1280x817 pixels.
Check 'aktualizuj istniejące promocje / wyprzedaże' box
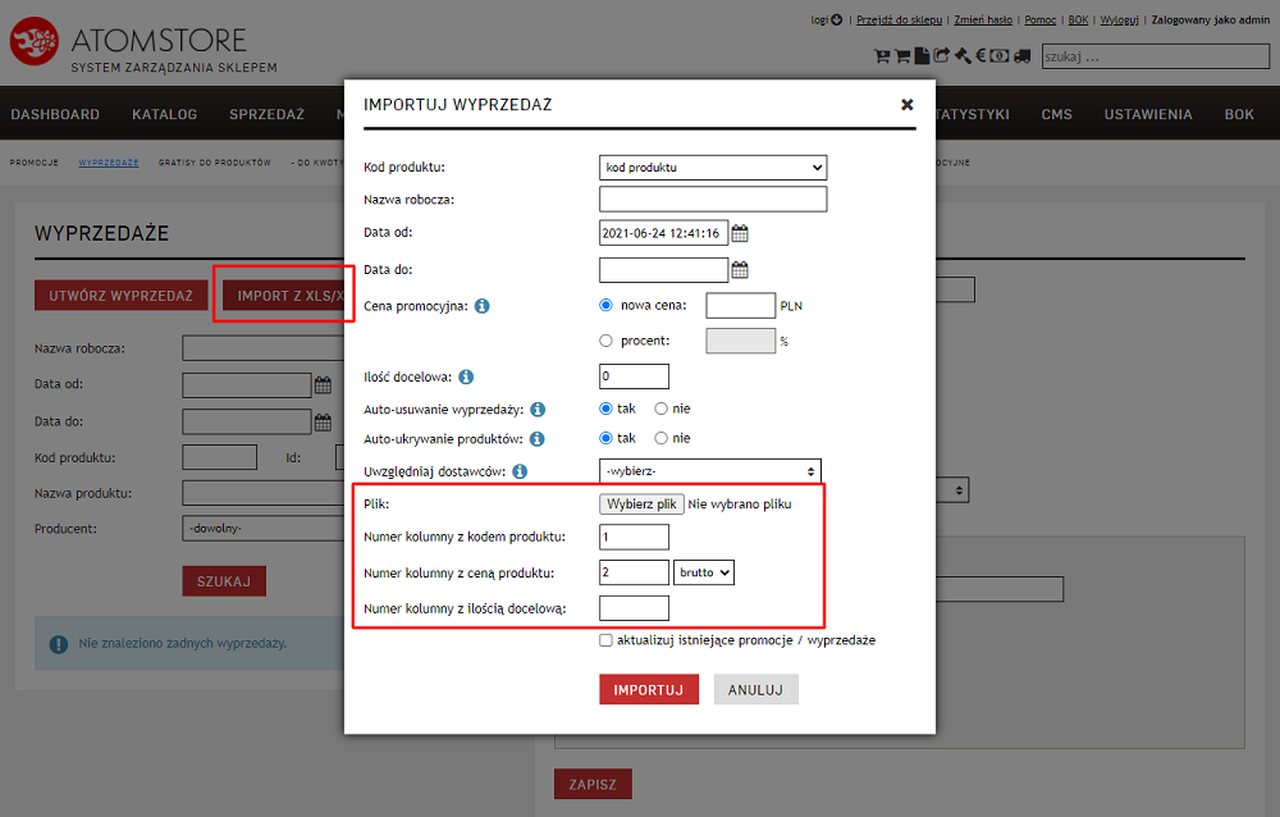click(606, 640)
